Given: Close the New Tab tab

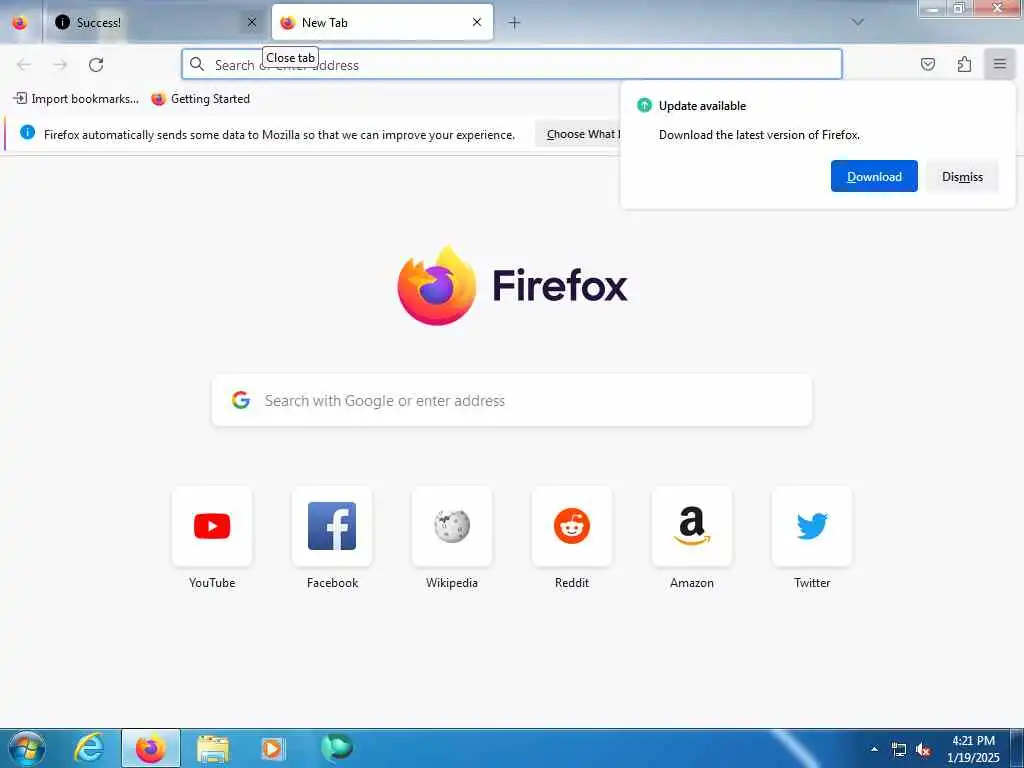Looking at the screenshot, I should pos(477,22).
